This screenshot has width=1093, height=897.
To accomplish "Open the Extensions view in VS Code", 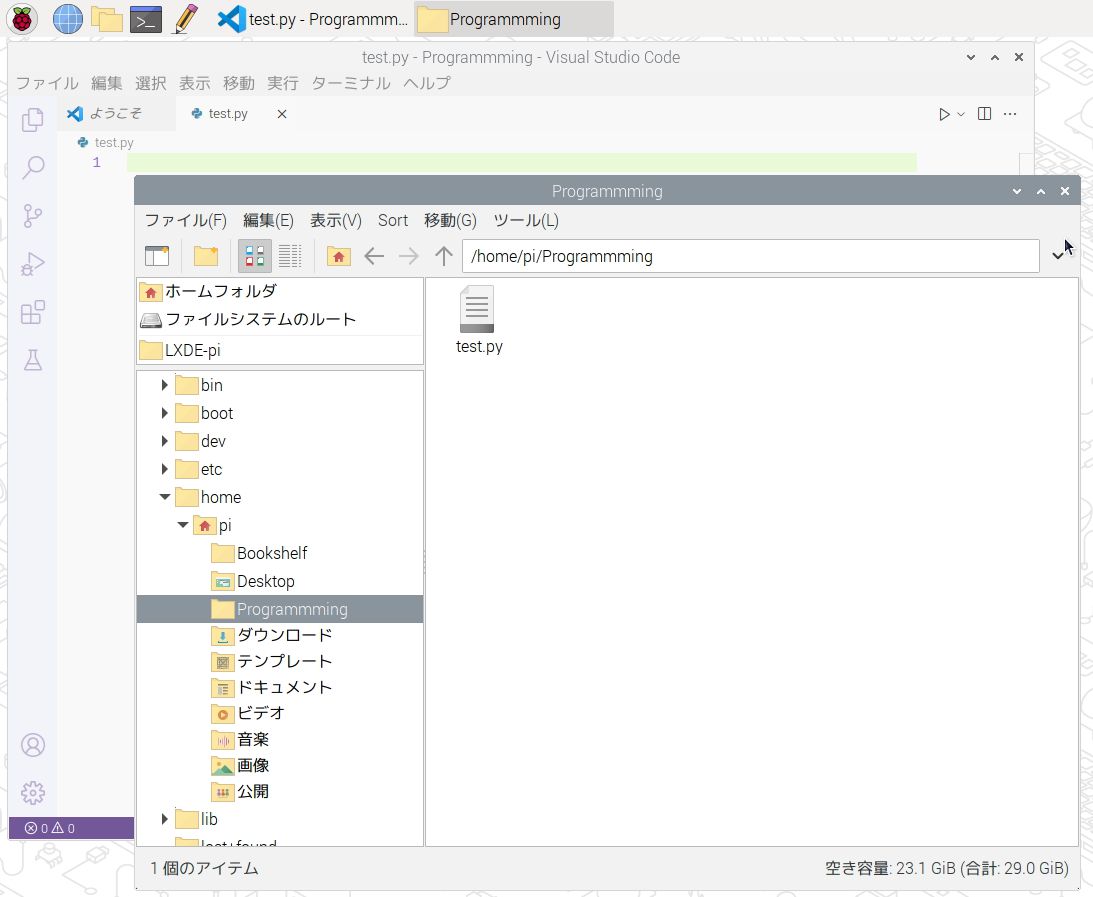I will point(31,312).
